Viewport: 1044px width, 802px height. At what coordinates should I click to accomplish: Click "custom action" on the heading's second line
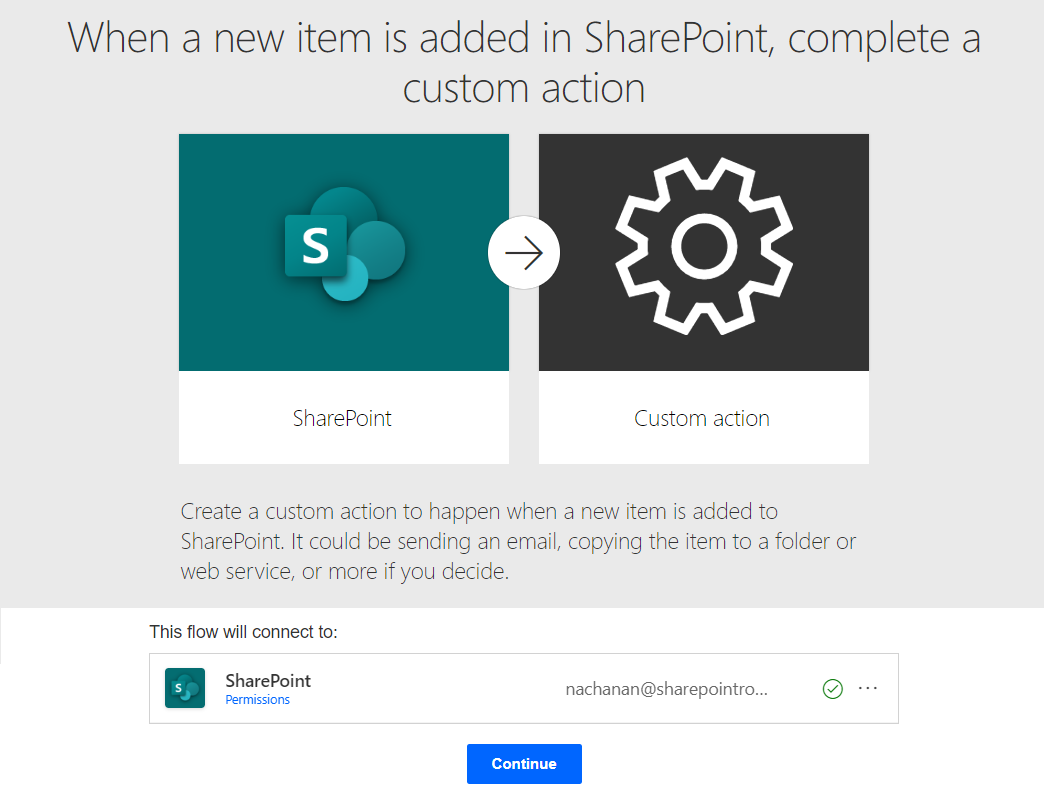pyautogui.click(x=523, y=88)
